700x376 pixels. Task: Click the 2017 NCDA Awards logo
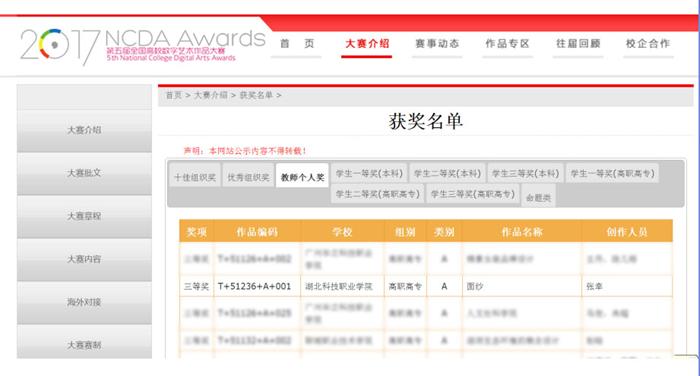[143, 46]
